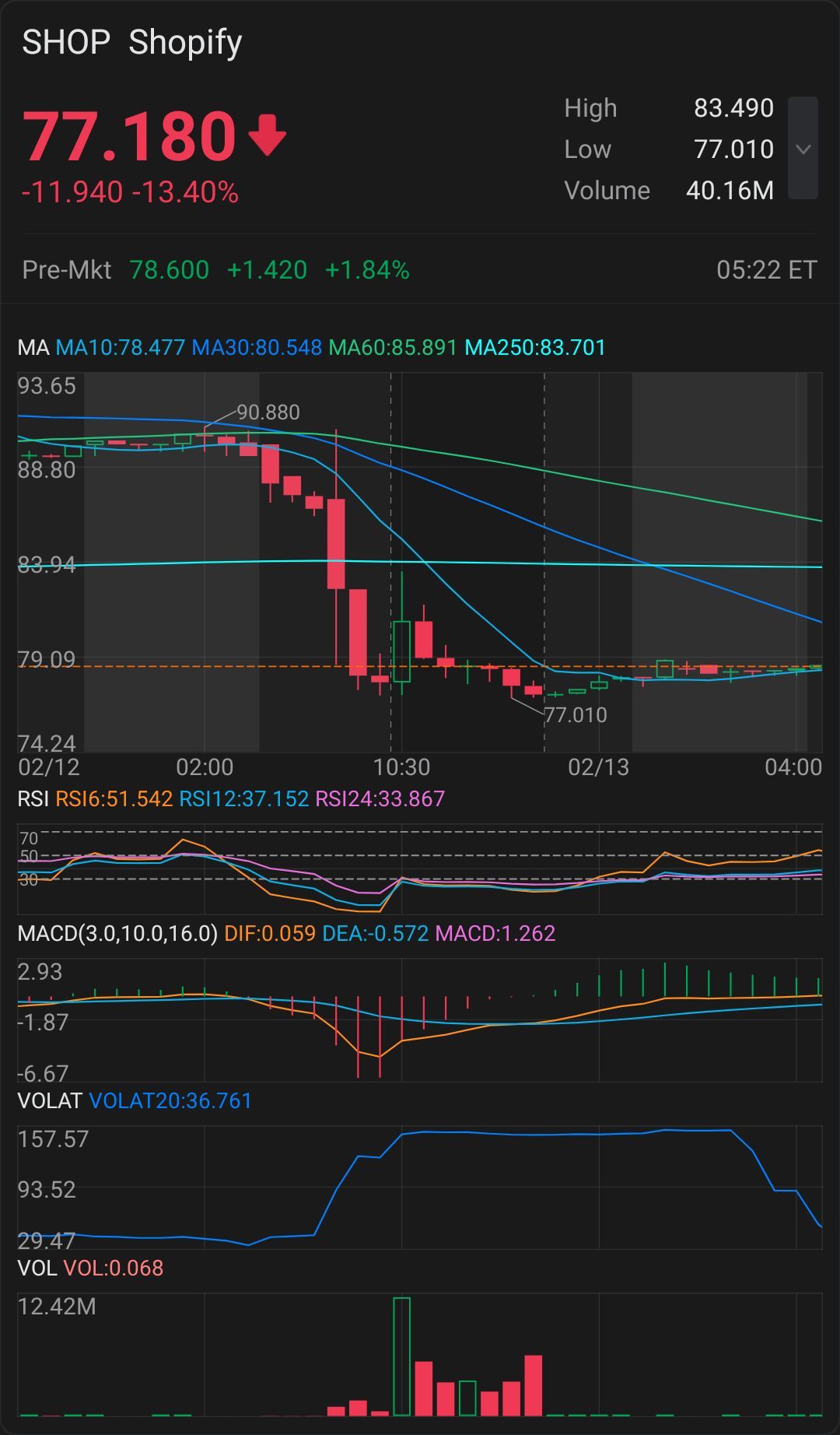840x1435 pixels.
Task: Tap the VOL:0.068 legend
Action: tap(114, 1268)
